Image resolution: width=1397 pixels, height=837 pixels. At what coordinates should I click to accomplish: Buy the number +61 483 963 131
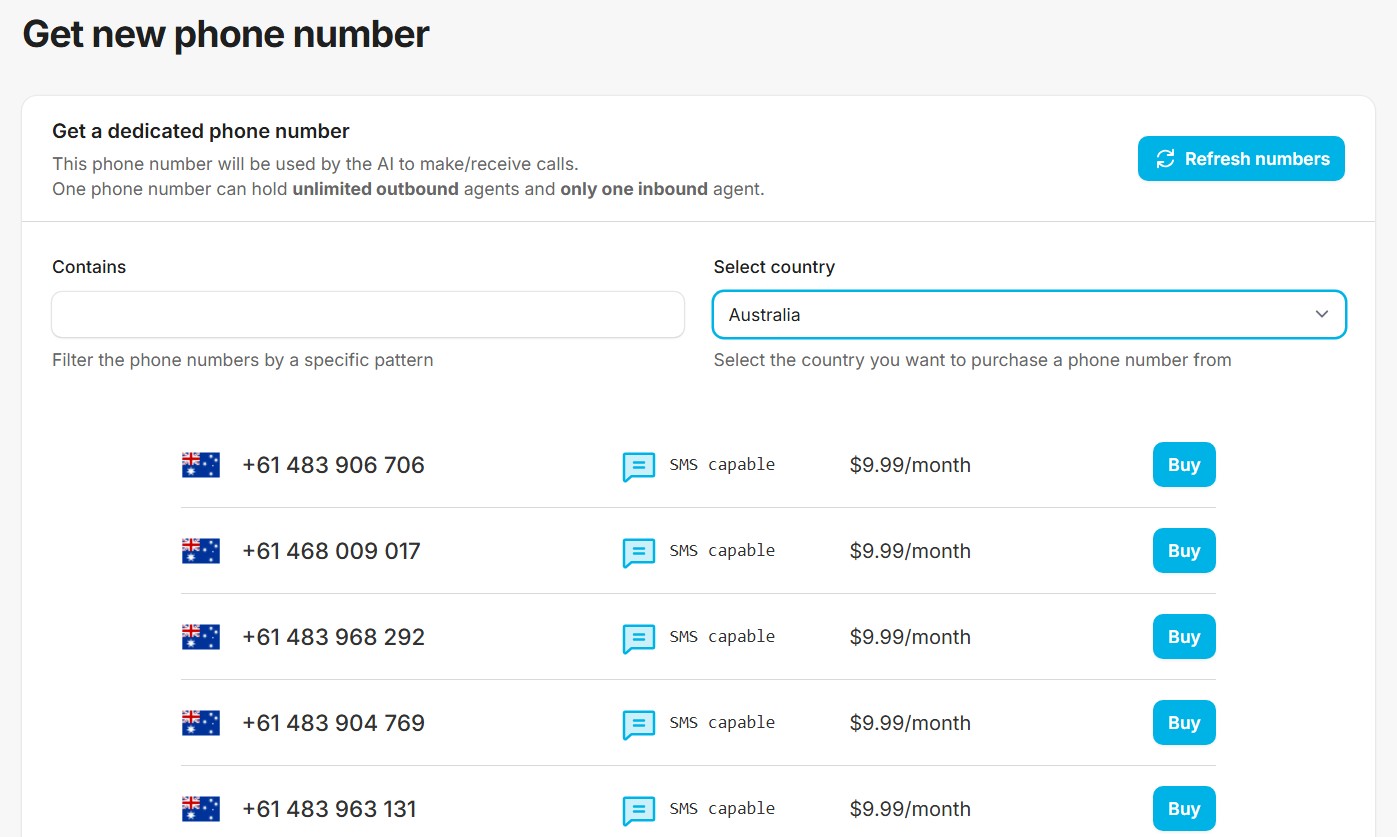click(1184, 809)
